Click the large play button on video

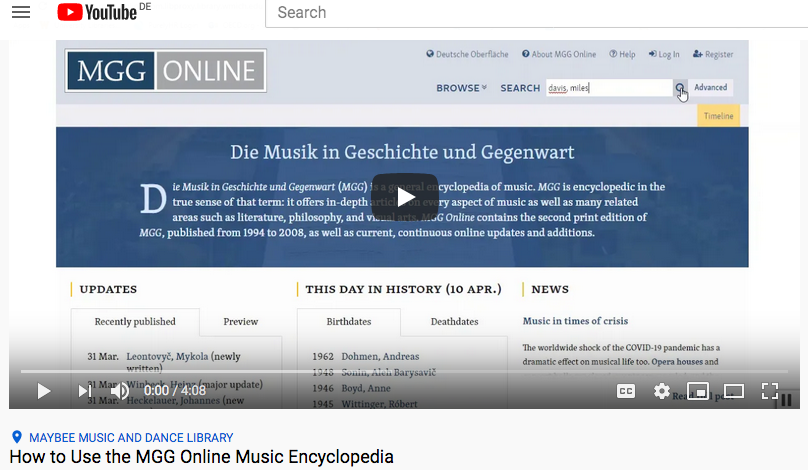[x=405, y=197]
